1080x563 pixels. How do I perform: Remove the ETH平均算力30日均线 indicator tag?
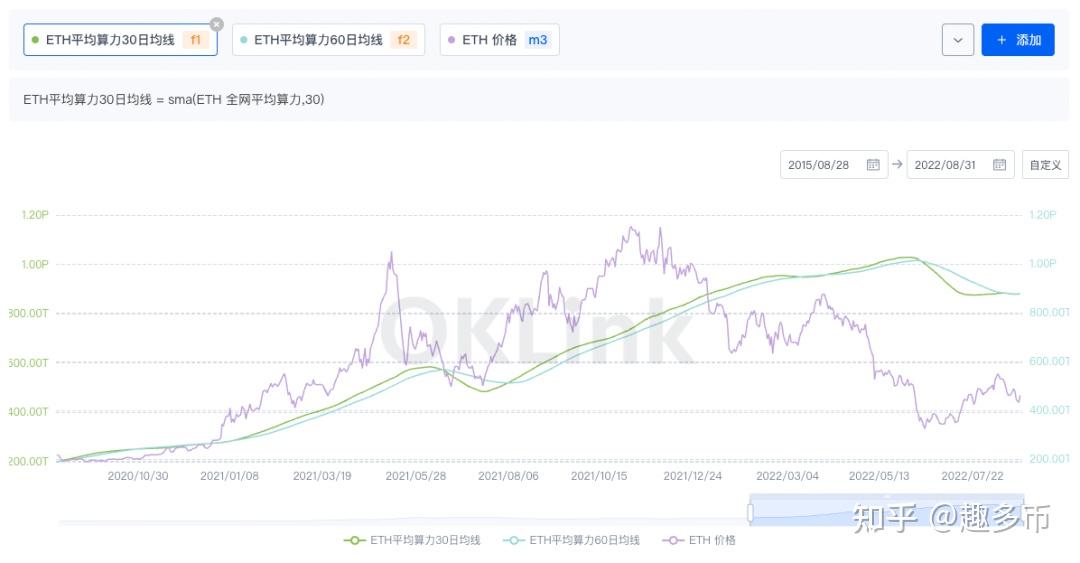click(217, 24)
